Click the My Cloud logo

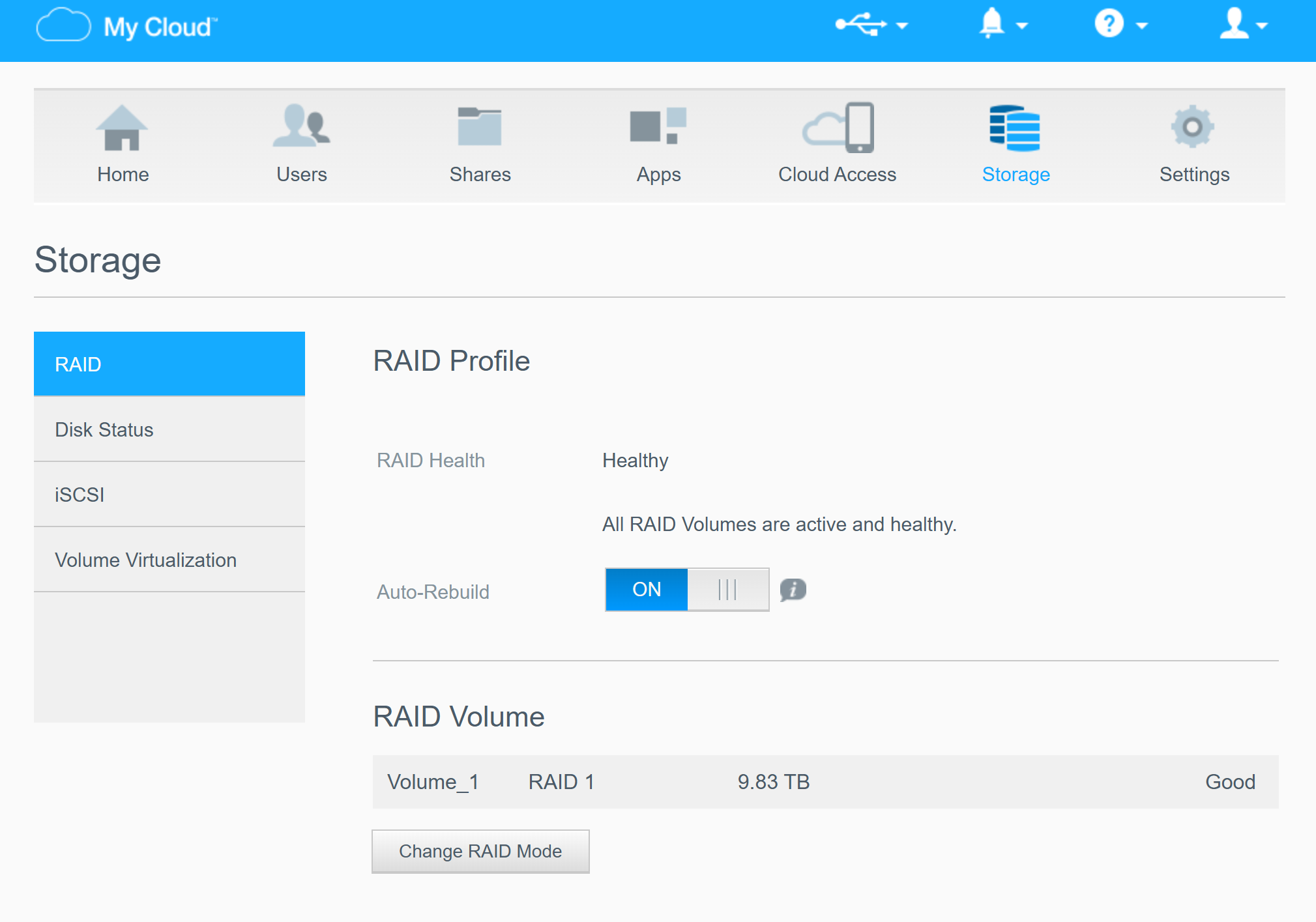(126, 27)
